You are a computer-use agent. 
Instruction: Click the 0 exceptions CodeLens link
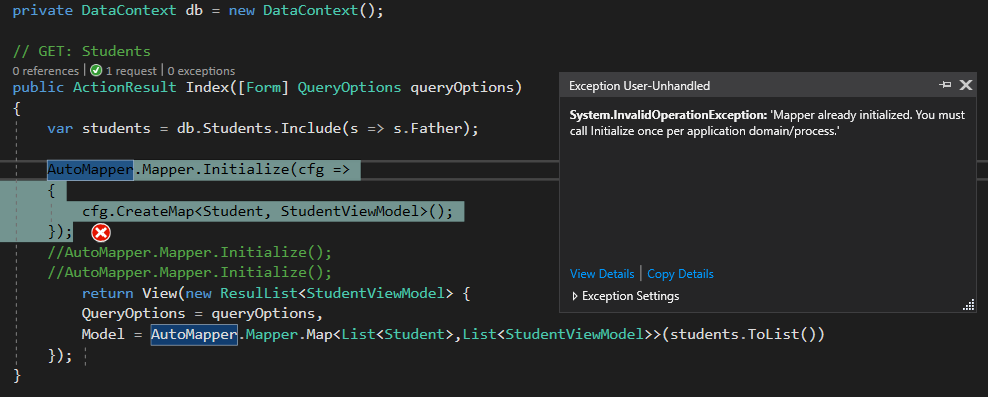pos(201,71)
